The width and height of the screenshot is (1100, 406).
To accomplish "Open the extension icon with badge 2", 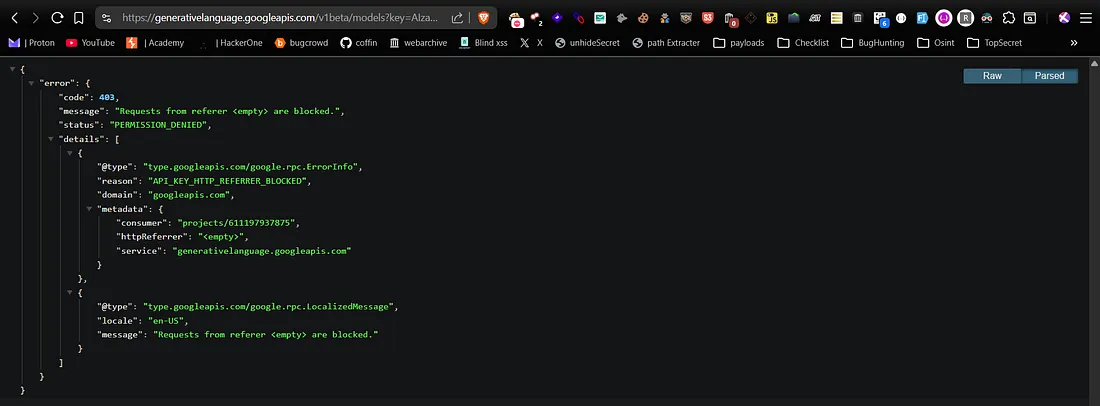I will click(x=537, y=18).
